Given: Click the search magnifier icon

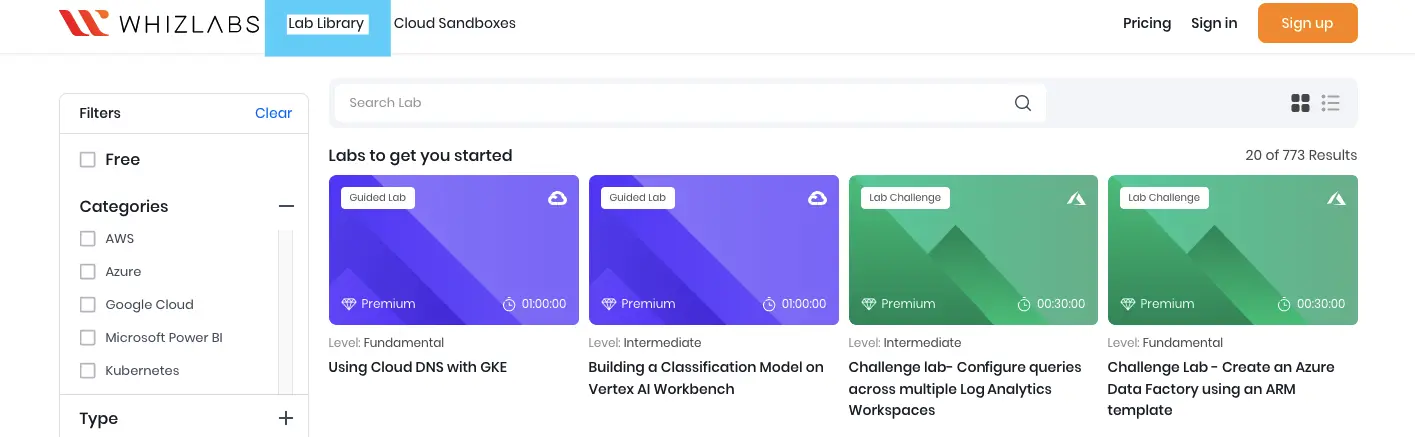Looking at the screenshot, I should (1022, 103).
